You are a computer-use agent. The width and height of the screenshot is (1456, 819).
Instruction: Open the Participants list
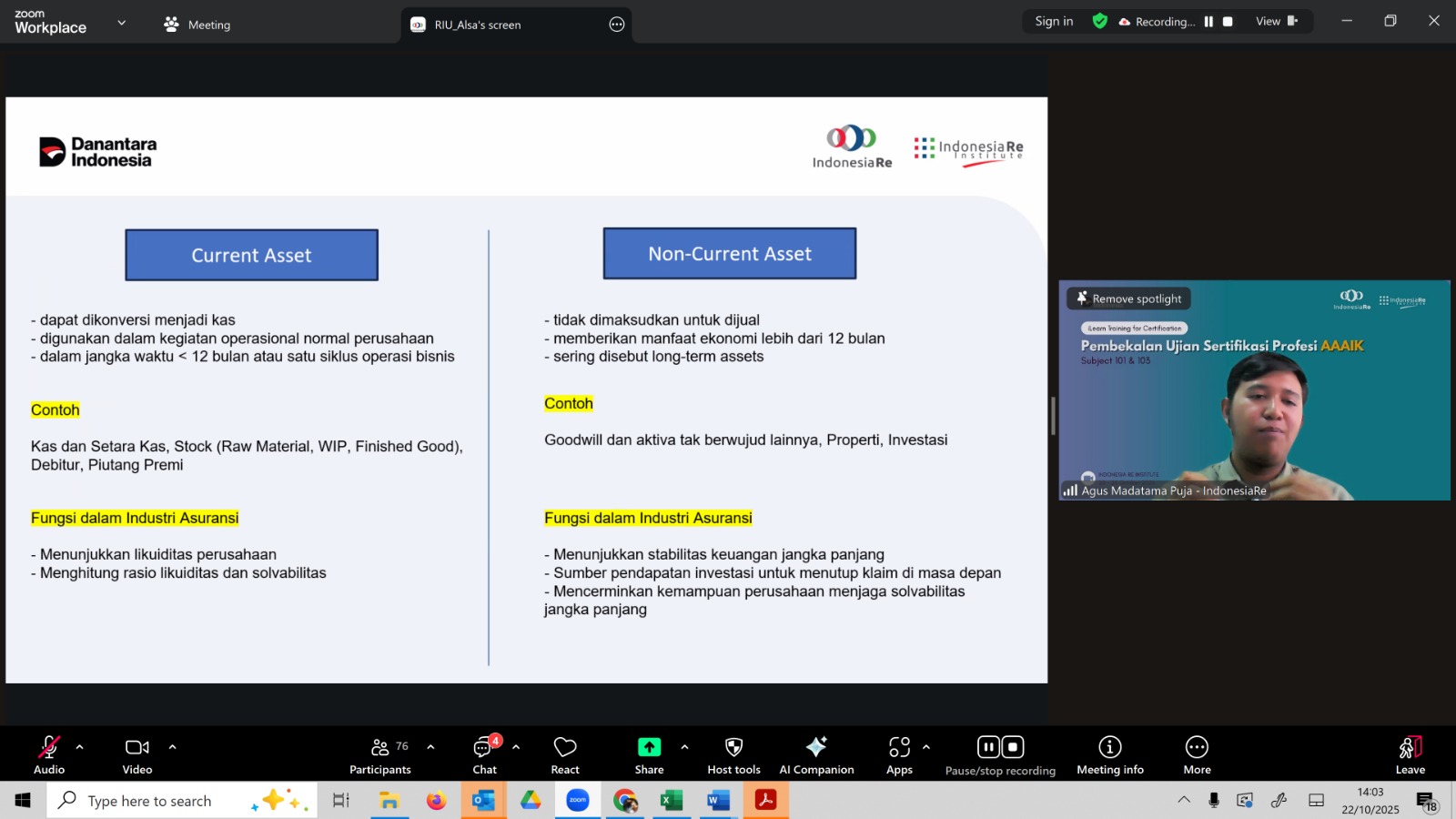[380, 754]
